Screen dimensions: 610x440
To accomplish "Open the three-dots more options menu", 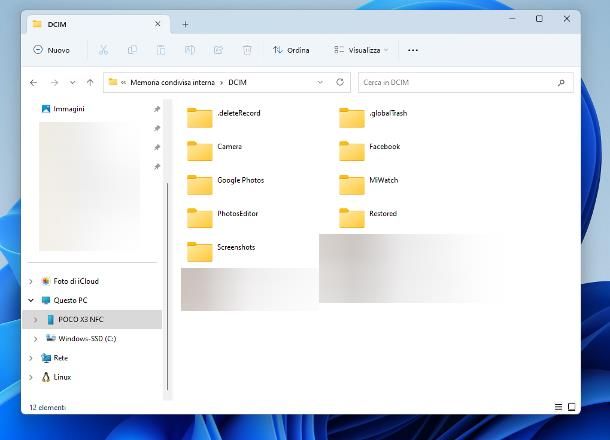I will [x=413, y=50].
